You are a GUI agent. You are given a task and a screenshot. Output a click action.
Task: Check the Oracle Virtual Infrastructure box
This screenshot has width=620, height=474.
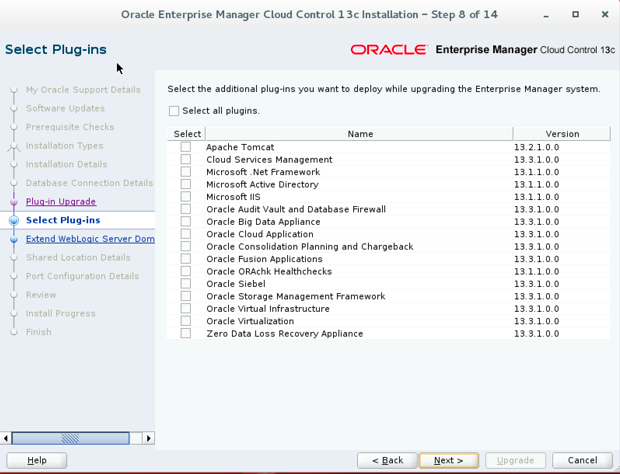(185, 308)
